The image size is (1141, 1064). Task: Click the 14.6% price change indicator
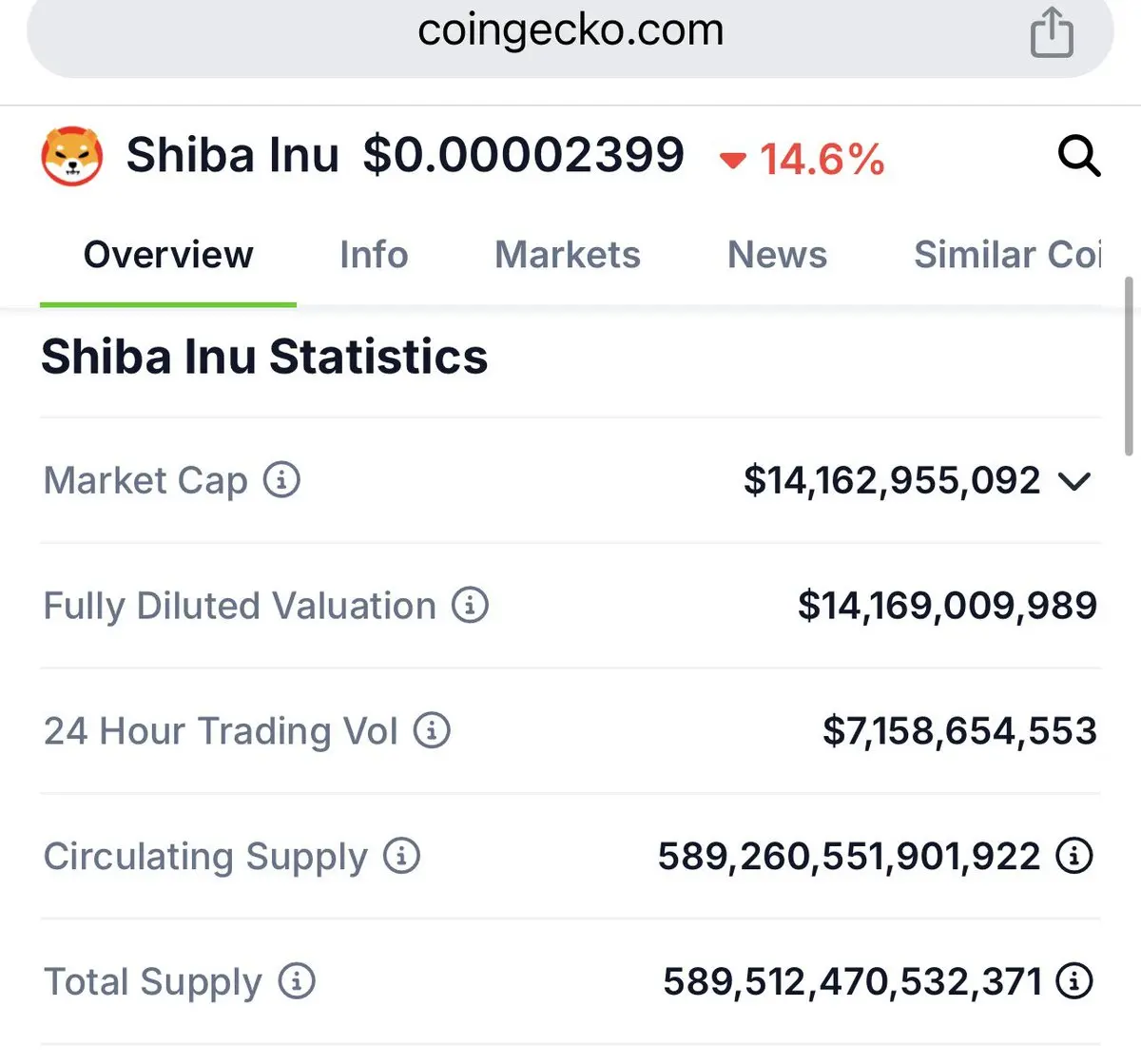(x=803, y=159)
